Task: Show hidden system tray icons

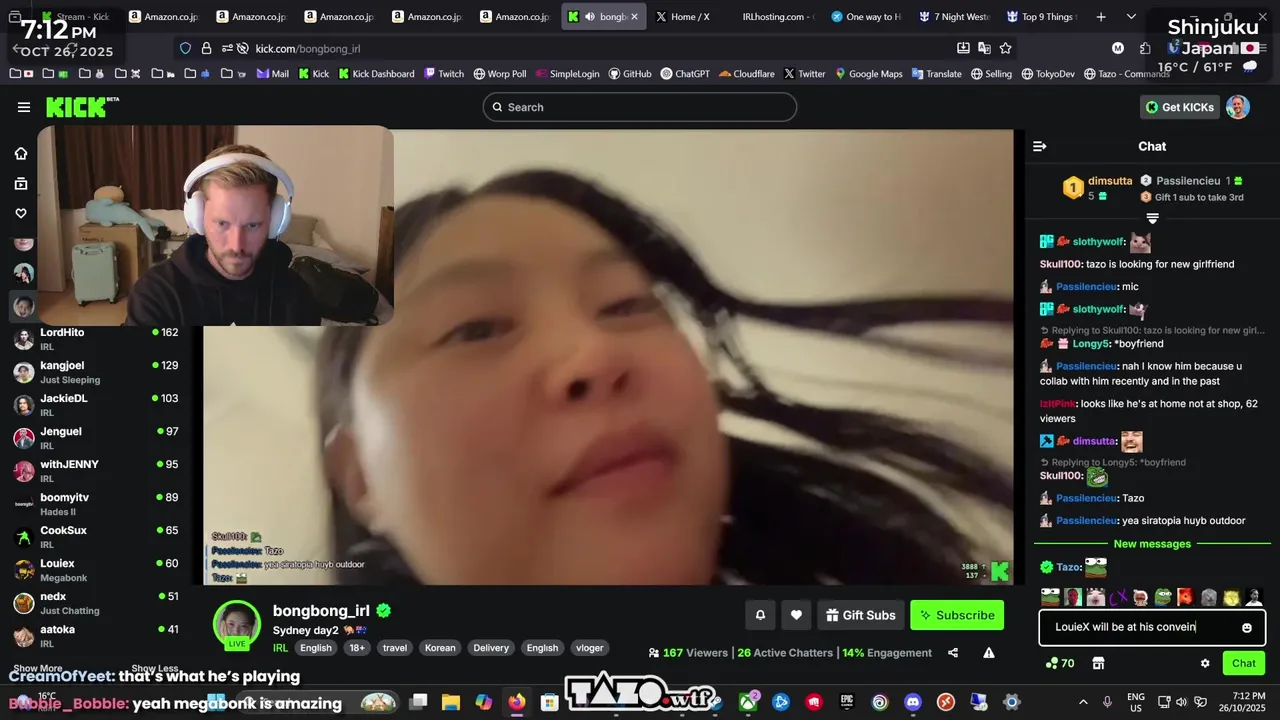Action: pyautogui.click(x=1084, y=702)
